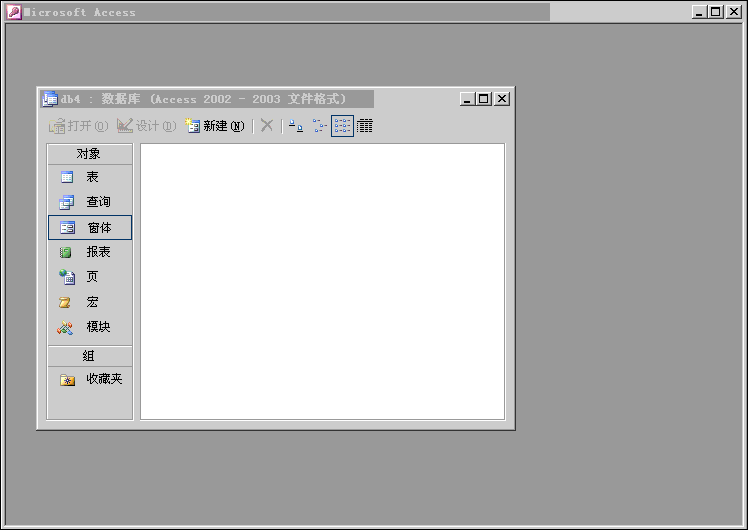
Task: Select the list view icon
Action: (342, 126)
